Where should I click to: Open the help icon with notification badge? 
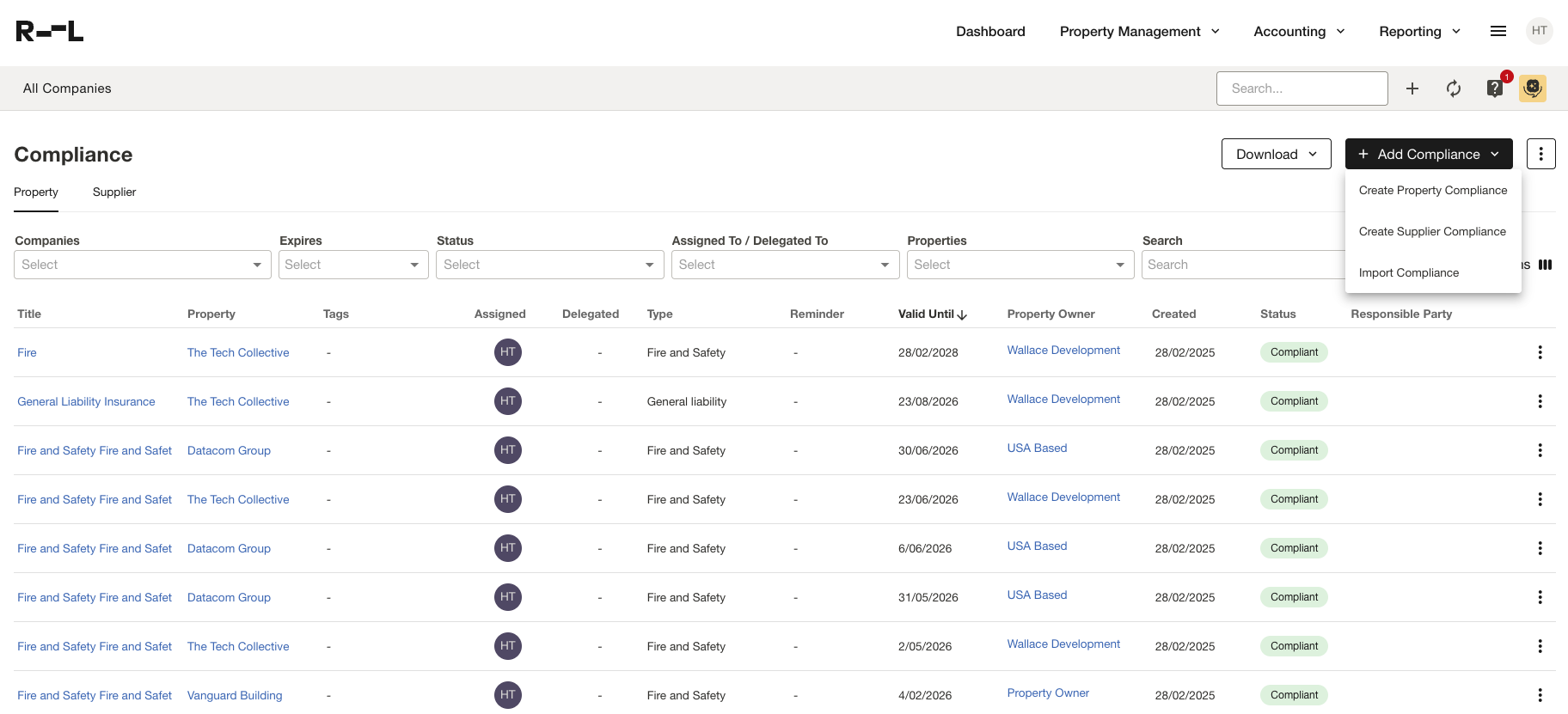click(x=1495, y=88)
